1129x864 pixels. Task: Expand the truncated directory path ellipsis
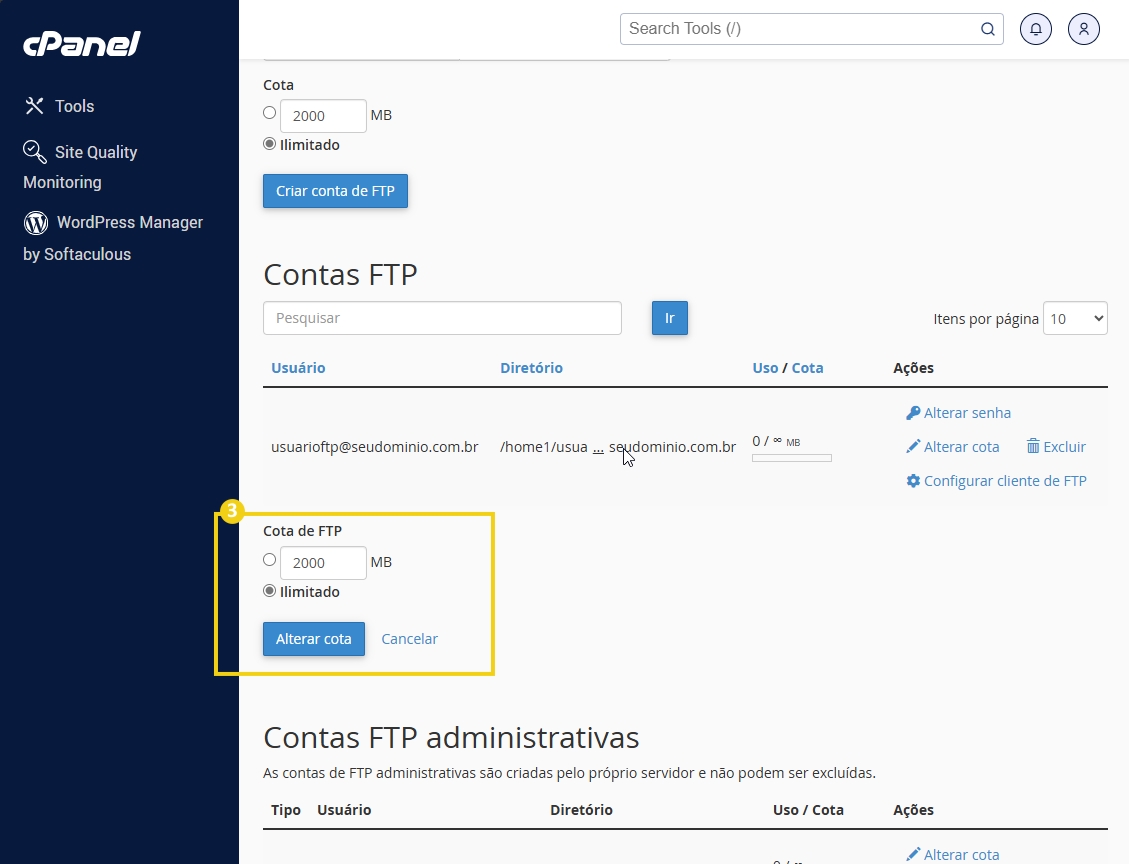(598, 448)
